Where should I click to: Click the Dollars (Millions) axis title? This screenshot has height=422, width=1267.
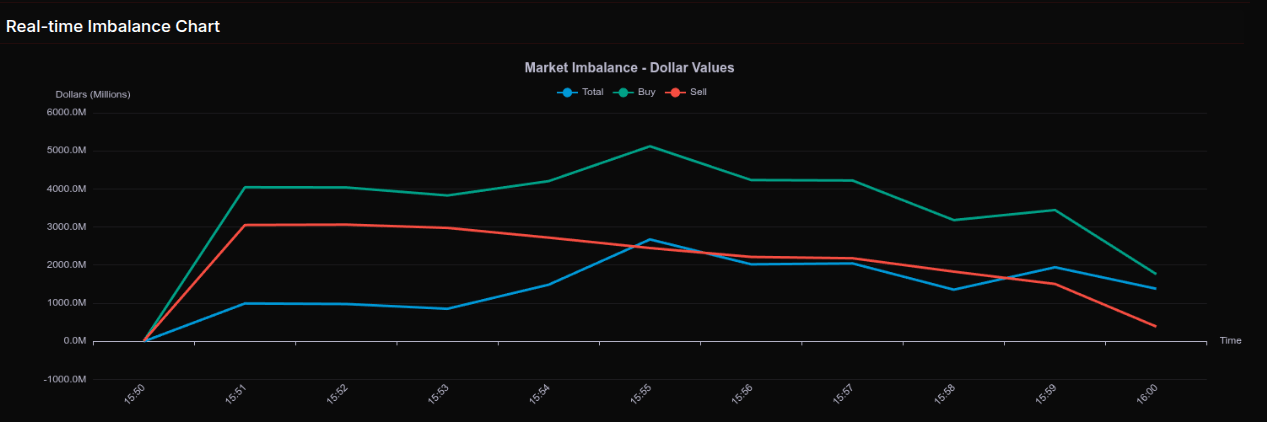click(93, 94)
